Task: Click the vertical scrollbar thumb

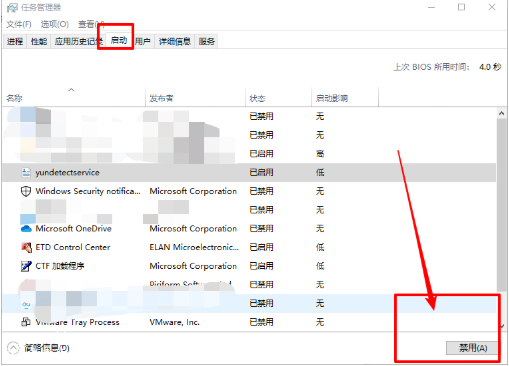Action: (501, 205)
